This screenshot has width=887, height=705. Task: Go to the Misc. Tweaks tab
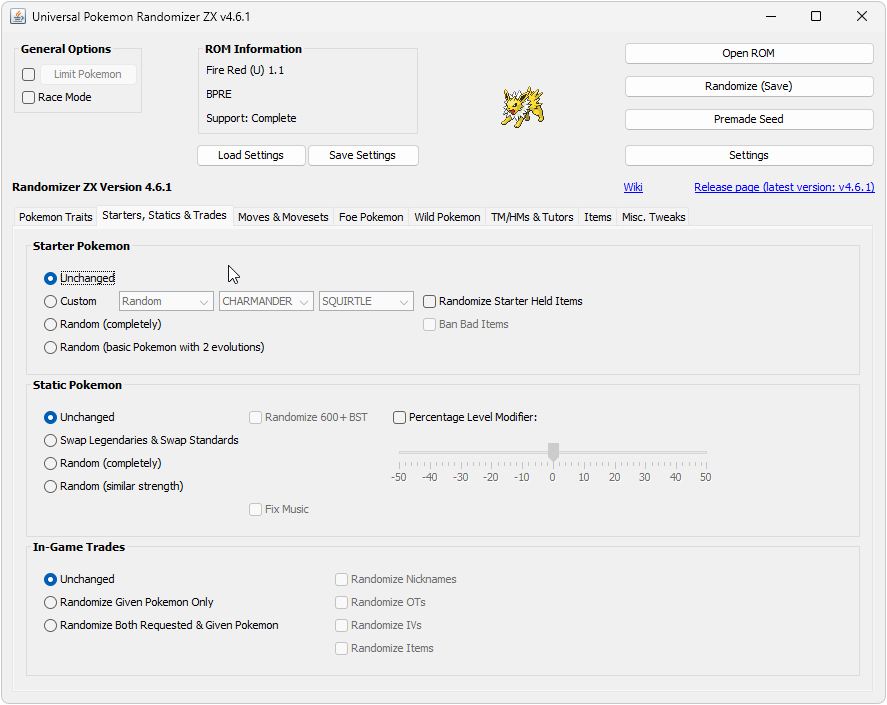click(x=653, y=217)
